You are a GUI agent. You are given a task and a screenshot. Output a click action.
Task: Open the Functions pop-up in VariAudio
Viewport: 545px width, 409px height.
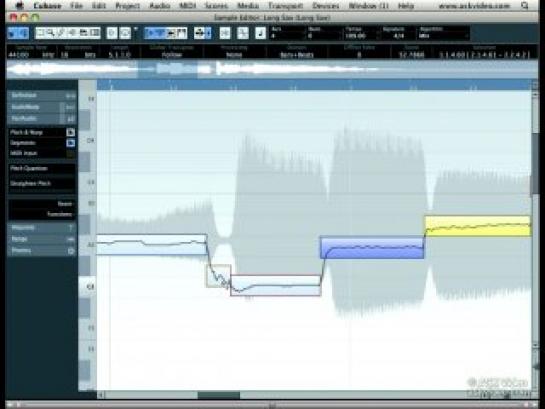coord(59,214)
